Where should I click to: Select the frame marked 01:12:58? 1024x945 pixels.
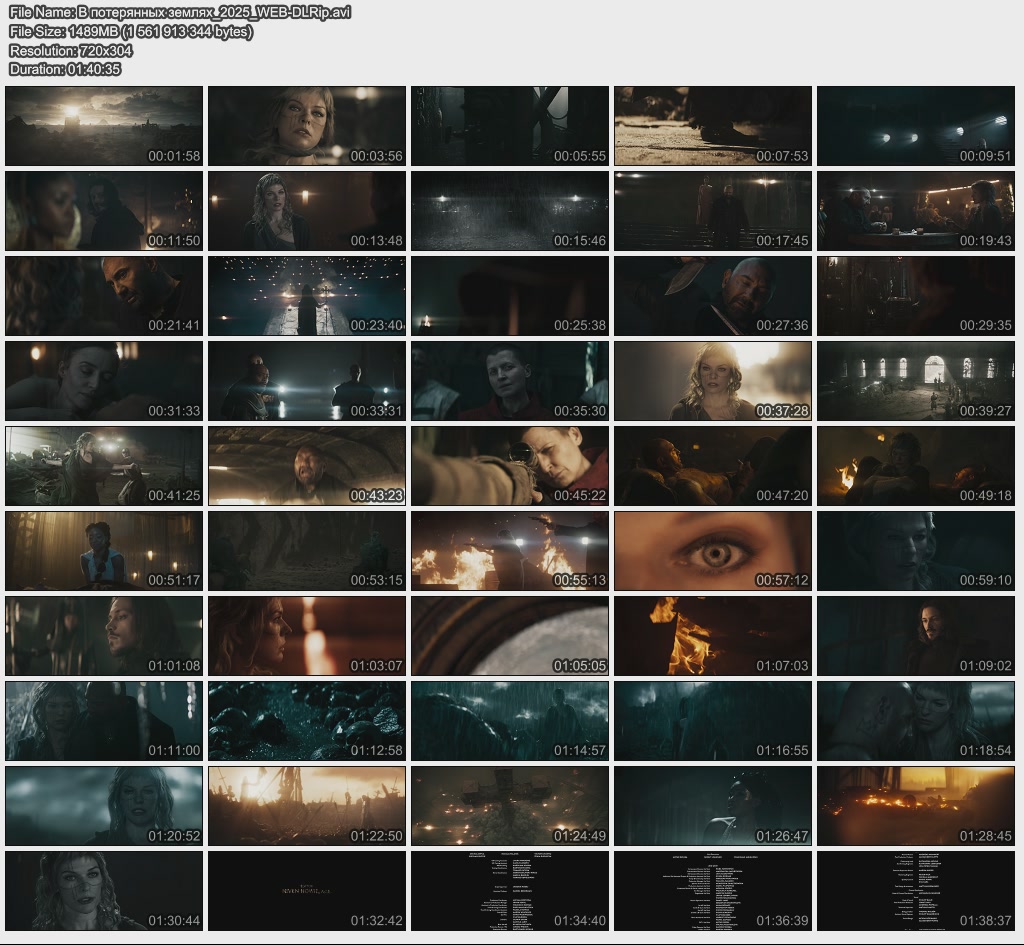click(x=307, y=721)
